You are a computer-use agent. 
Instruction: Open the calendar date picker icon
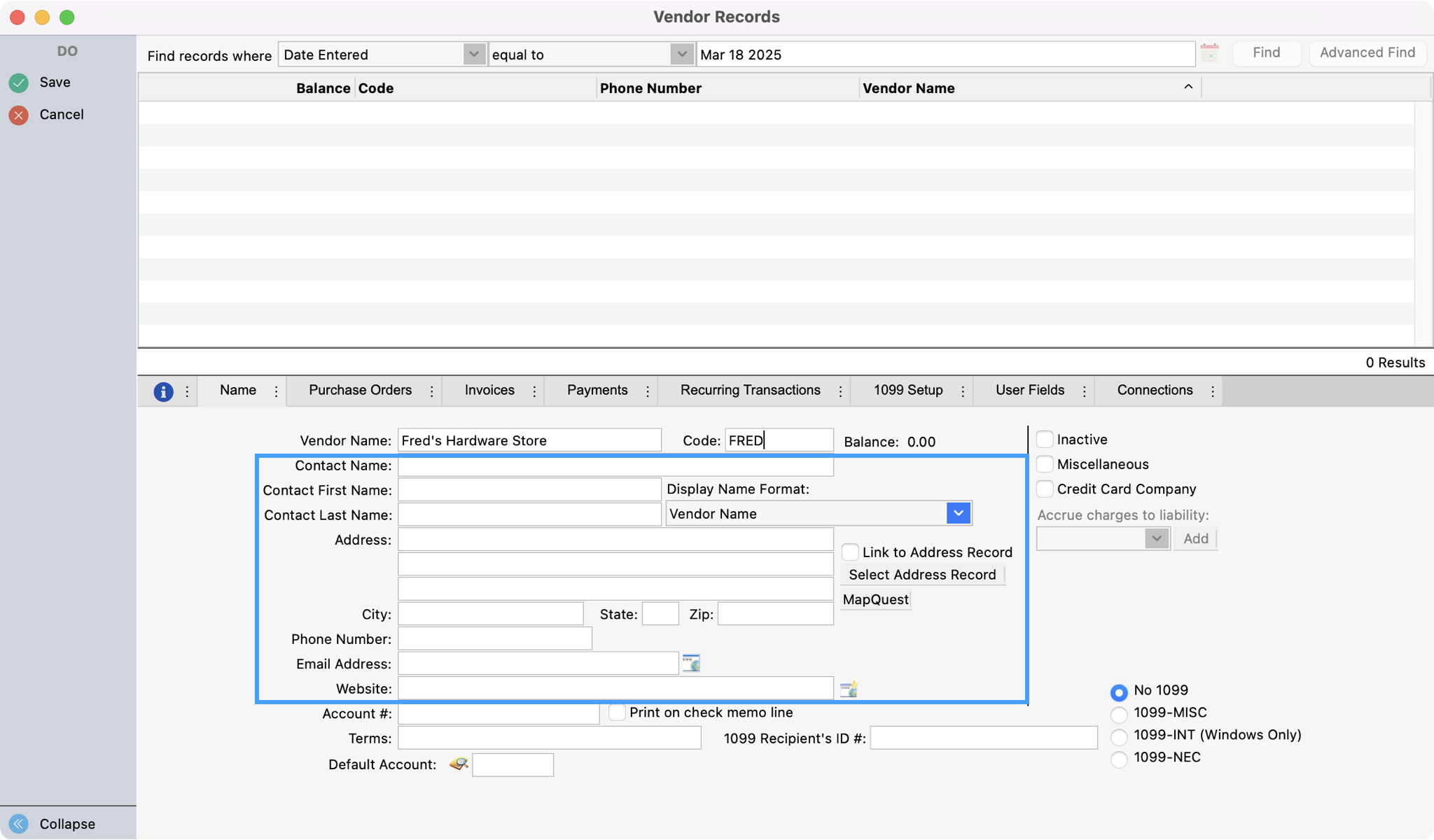[1209, 53]
